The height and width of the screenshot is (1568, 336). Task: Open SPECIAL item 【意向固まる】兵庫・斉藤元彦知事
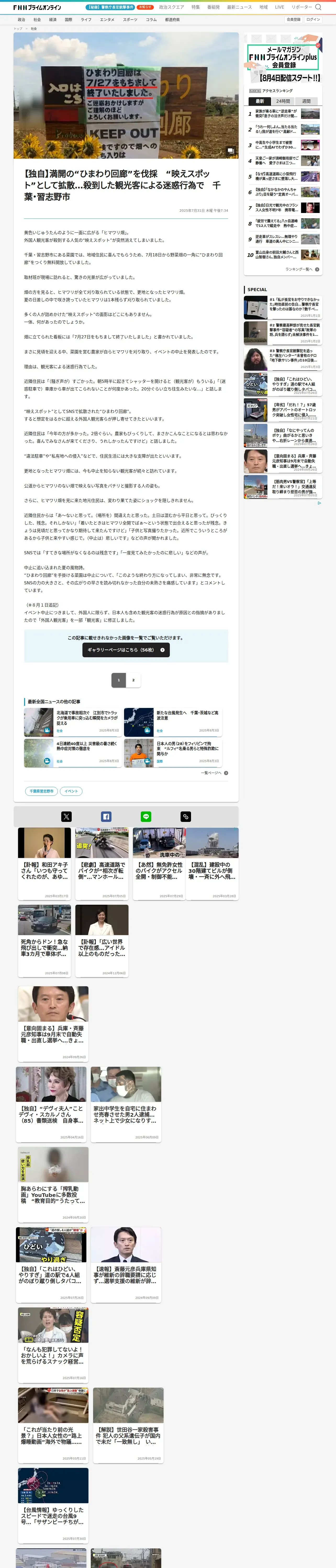pyautogui.click(x=283, y=462)
